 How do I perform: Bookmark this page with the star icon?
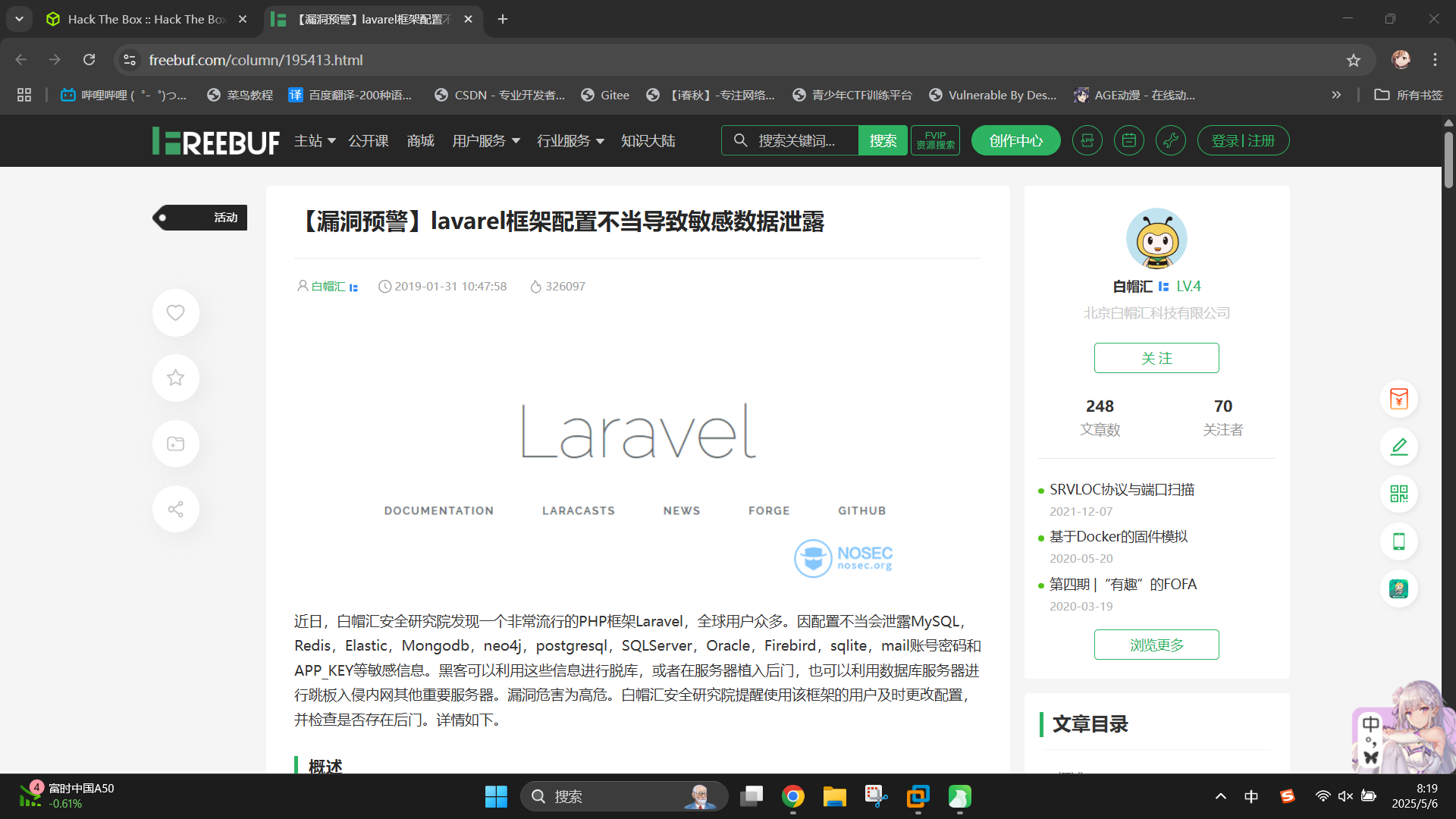[1354, 60]
